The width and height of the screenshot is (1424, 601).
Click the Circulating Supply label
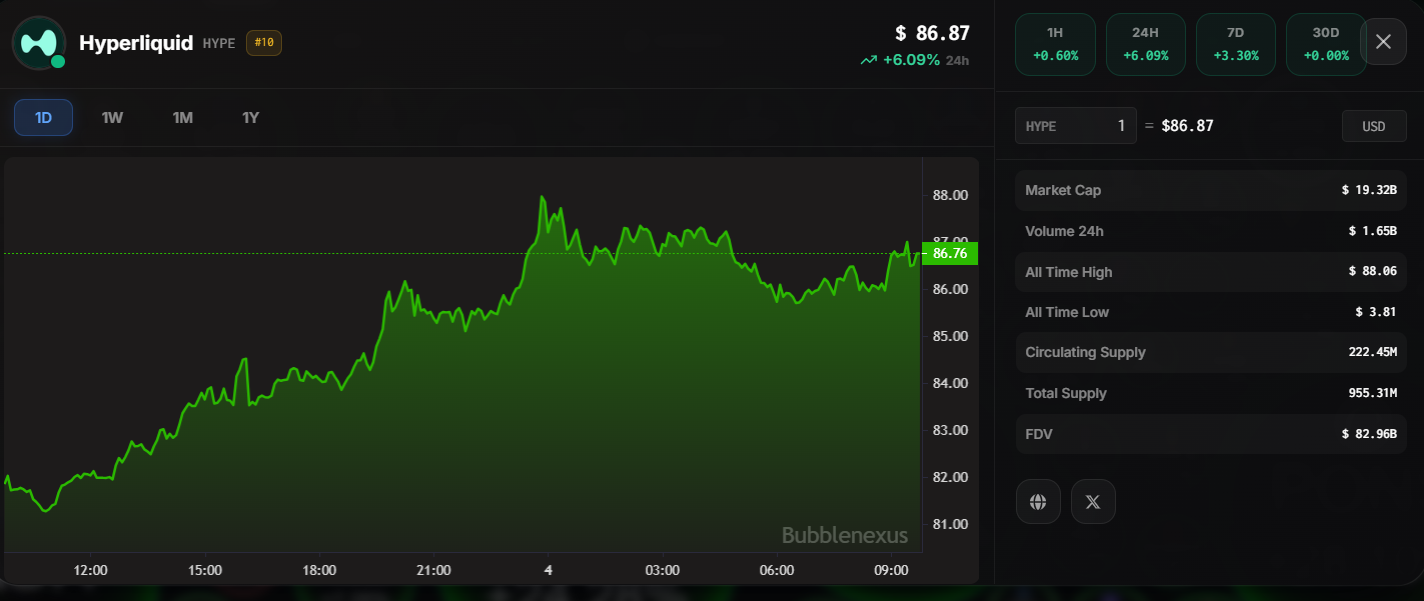1085,352
